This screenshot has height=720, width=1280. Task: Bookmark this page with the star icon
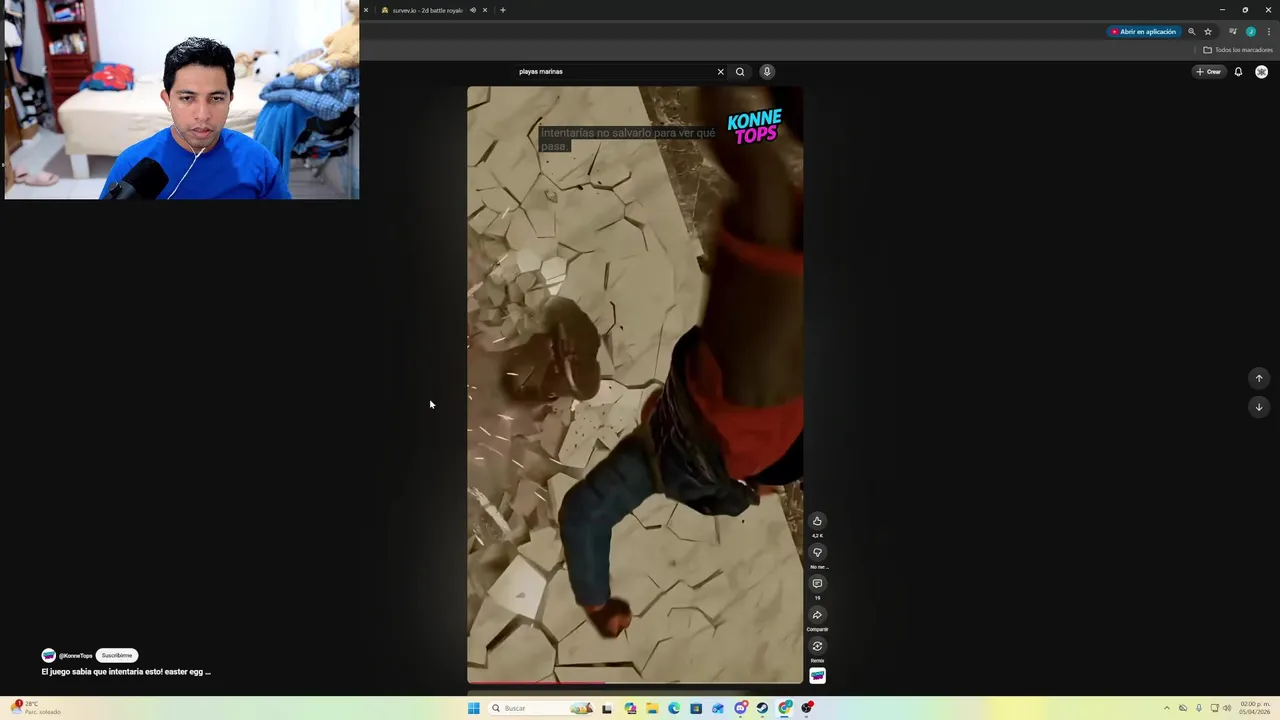(x=1208, y=32)
